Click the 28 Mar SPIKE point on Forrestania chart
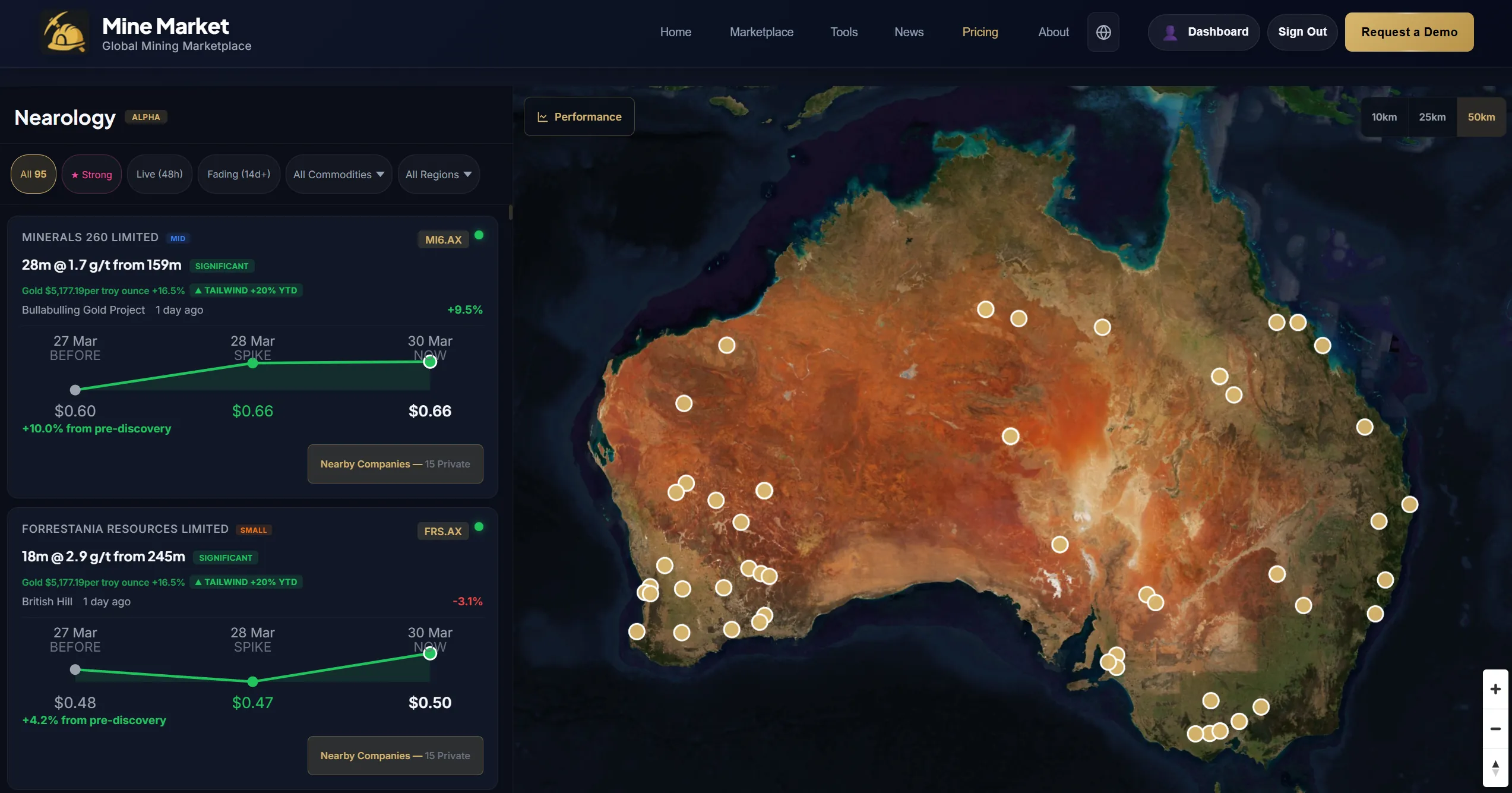 252,681
